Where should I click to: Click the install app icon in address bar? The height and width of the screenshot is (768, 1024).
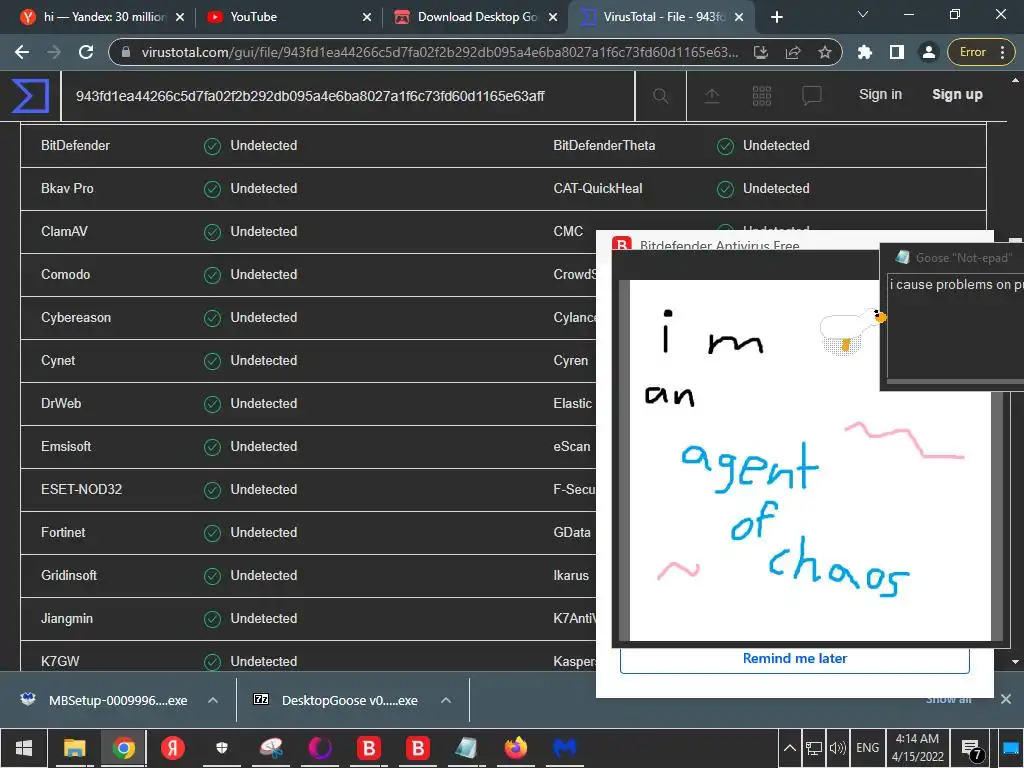click(x=761, y=52)
